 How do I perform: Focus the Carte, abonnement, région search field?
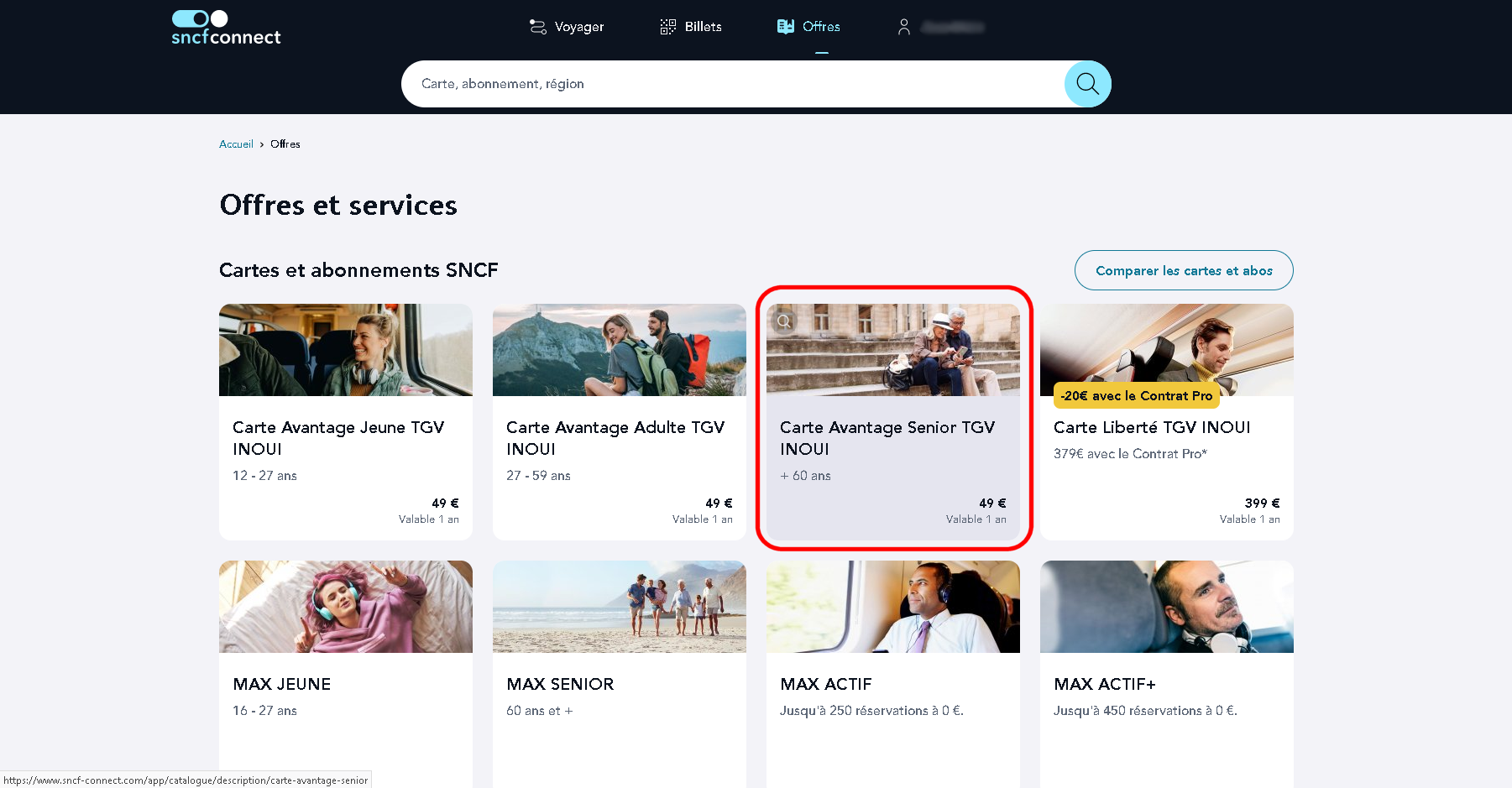733,84
